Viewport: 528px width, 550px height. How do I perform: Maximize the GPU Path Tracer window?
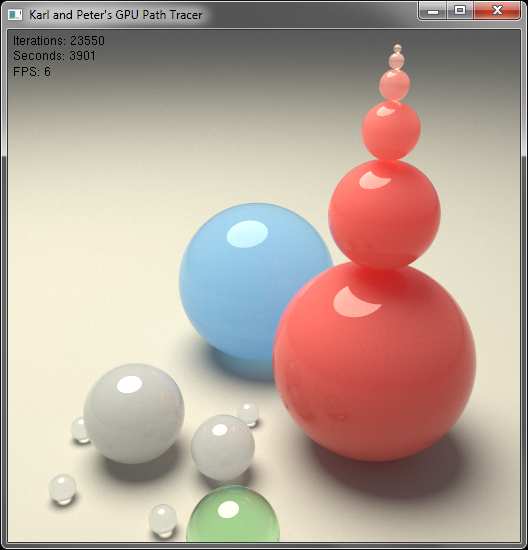460,11
